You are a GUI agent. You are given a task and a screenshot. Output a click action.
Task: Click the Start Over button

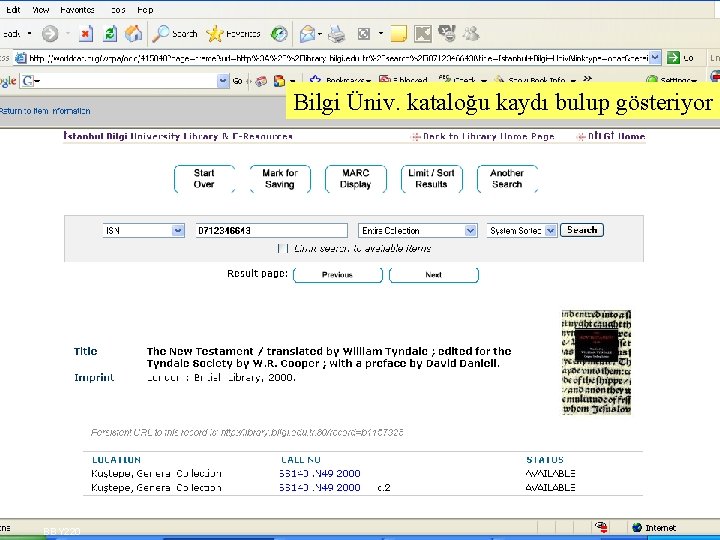204,179
